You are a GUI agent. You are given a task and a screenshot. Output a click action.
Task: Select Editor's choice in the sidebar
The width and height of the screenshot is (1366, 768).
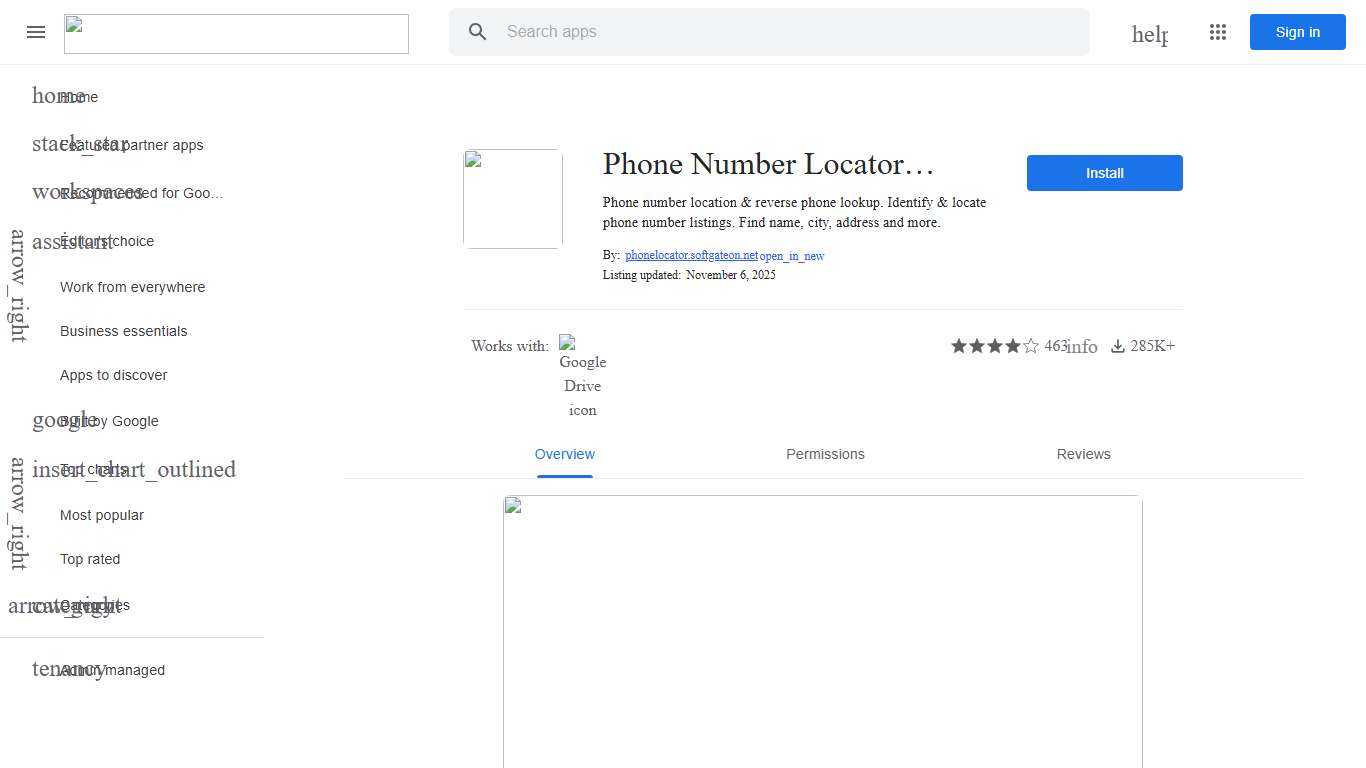click(106, 241)
